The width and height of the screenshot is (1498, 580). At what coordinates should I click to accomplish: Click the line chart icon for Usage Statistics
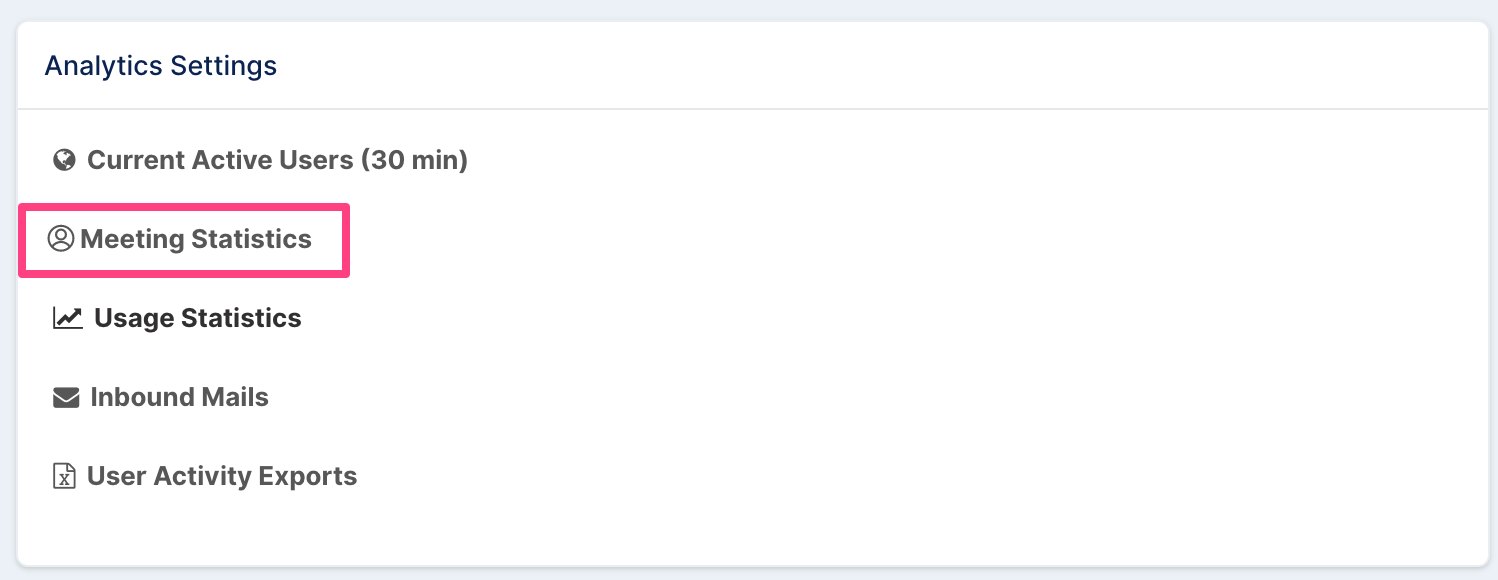[x=67, y=318]
